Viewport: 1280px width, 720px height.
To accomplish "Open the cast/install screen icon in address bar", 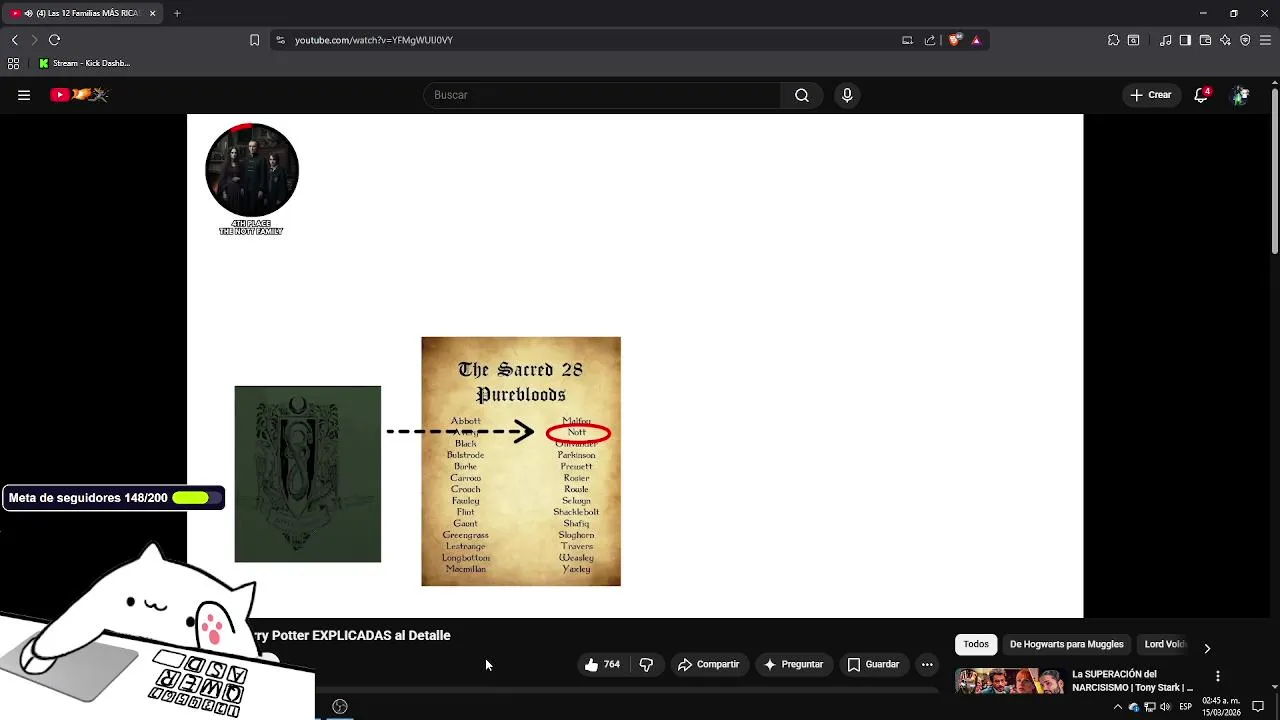I will 907,40.
